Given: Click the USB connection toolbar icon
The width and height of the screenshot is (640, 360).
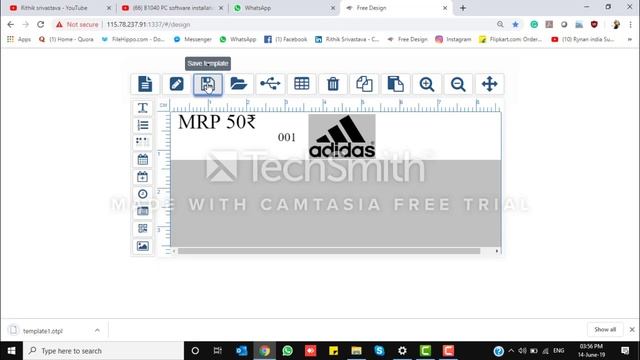Looking at the screenshot, I should click(x=270, y=84).
